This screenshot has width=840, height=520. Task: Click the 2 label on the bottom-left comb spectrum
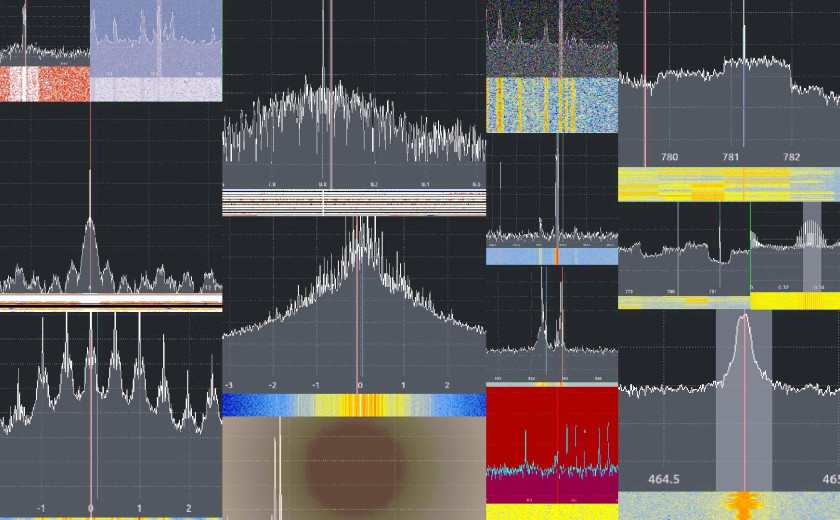pyautogui.click(x=189, y=508)
